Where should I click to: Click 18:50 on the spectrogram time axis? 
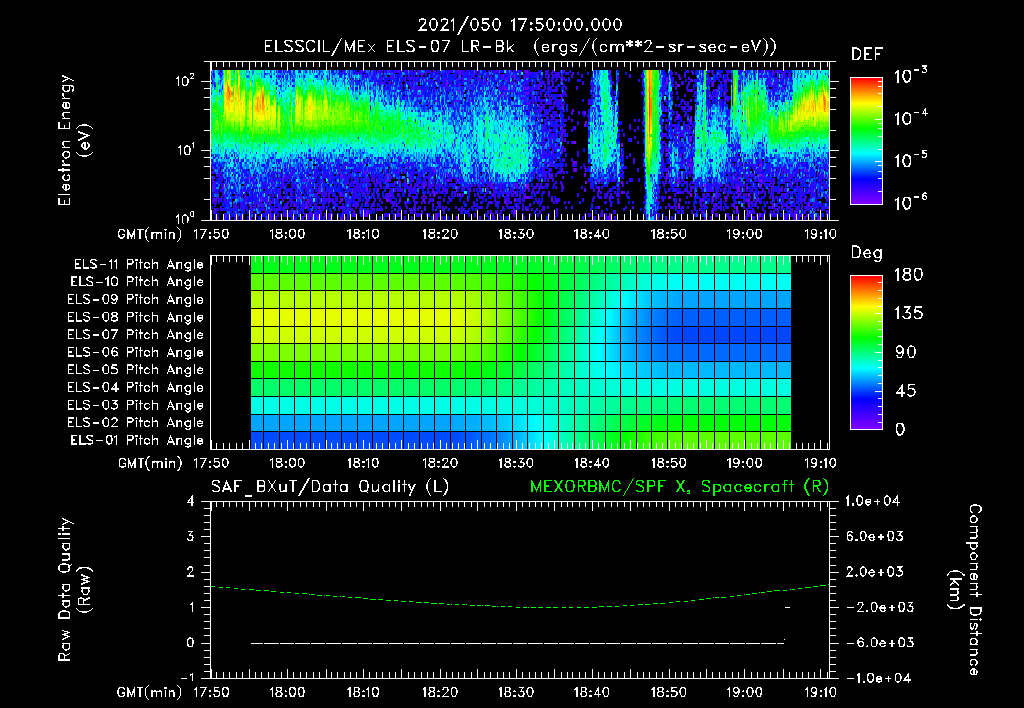pos(668,234)
